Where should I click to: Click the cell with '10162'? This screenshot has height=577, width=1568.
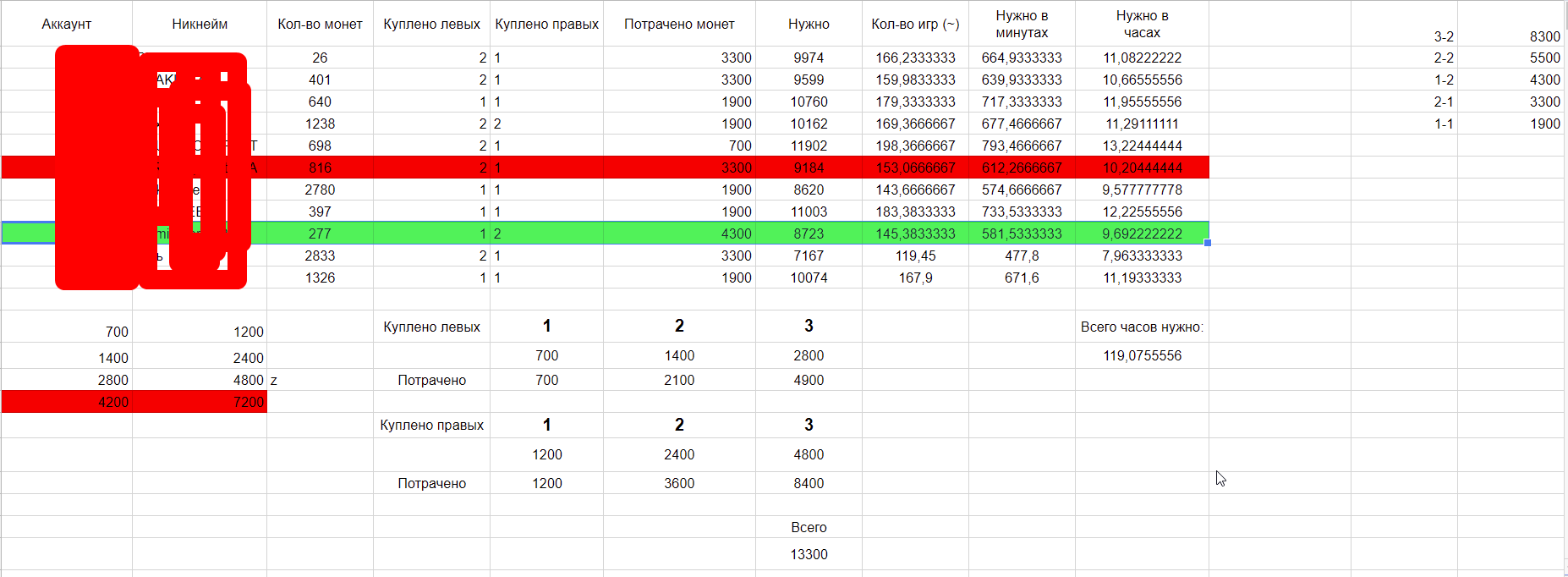click(809, 124)
